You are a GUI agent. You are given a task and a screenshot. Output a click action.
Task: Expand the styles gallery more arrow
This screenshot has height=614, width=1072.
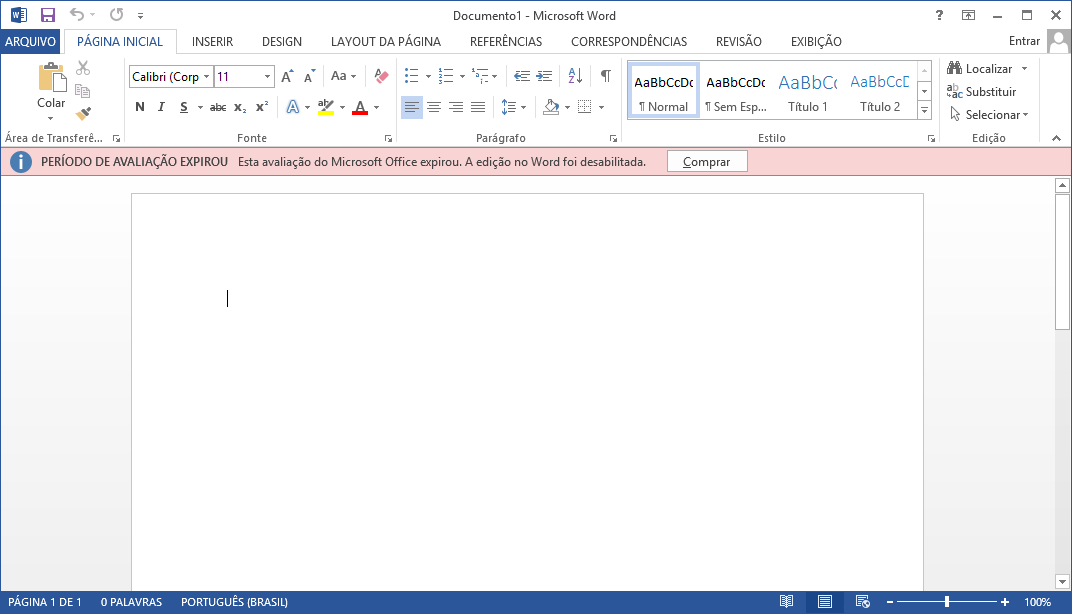point(924,110)
